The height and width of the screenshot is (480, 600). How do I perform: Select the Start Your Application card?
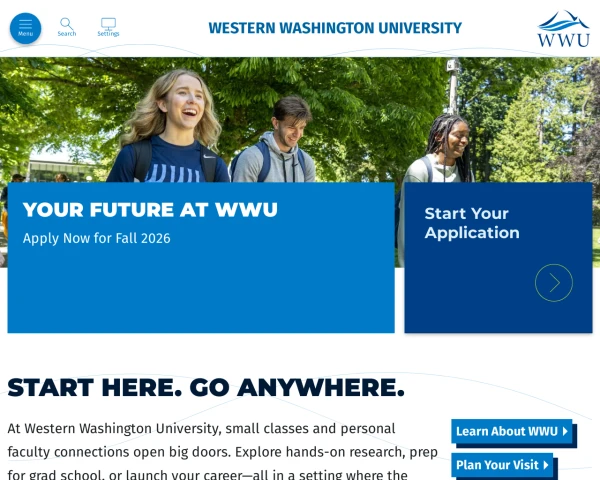[498, 258]
